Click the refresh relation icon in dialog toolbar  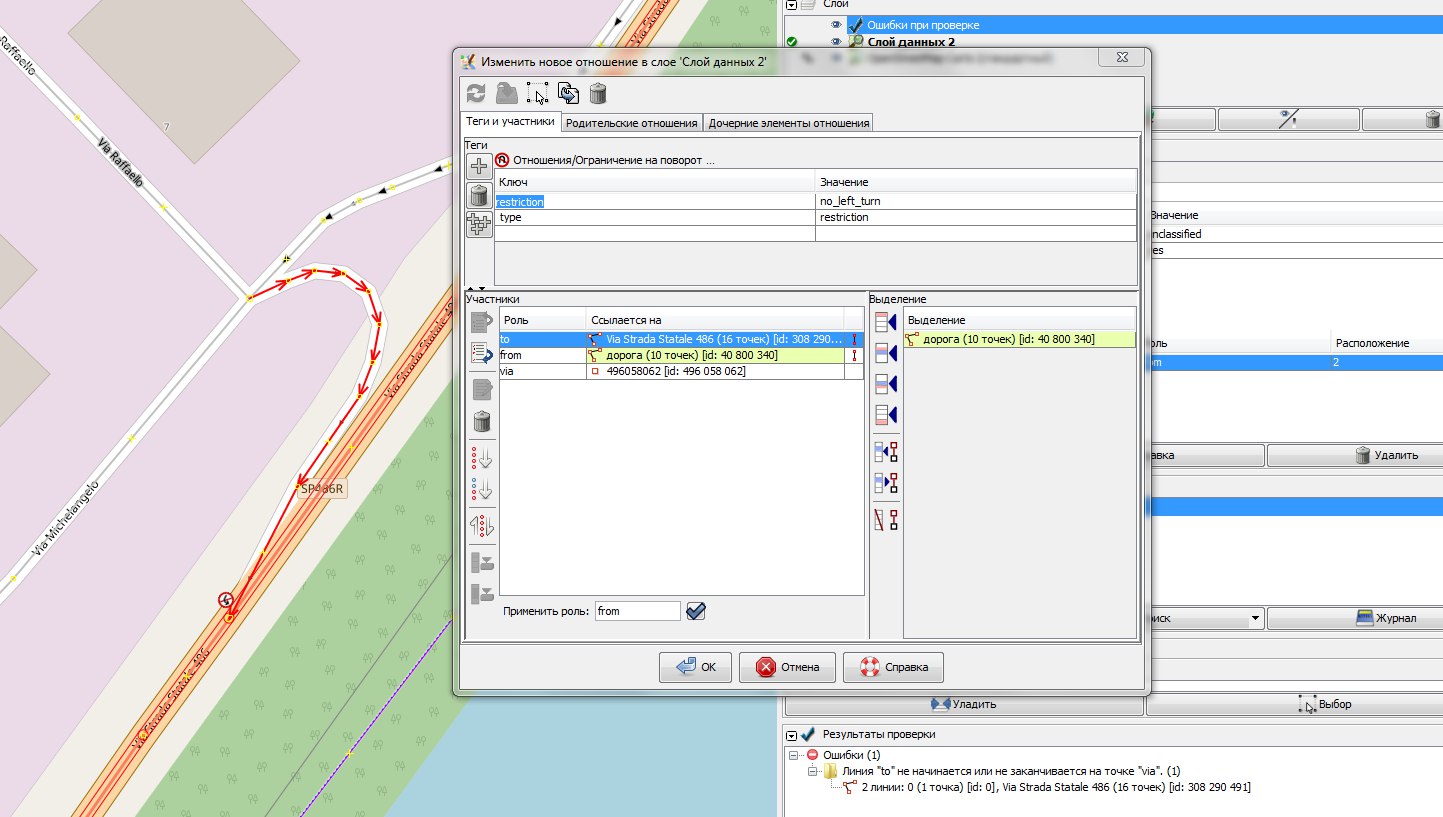pyautogui.click(x=476, y=94)
